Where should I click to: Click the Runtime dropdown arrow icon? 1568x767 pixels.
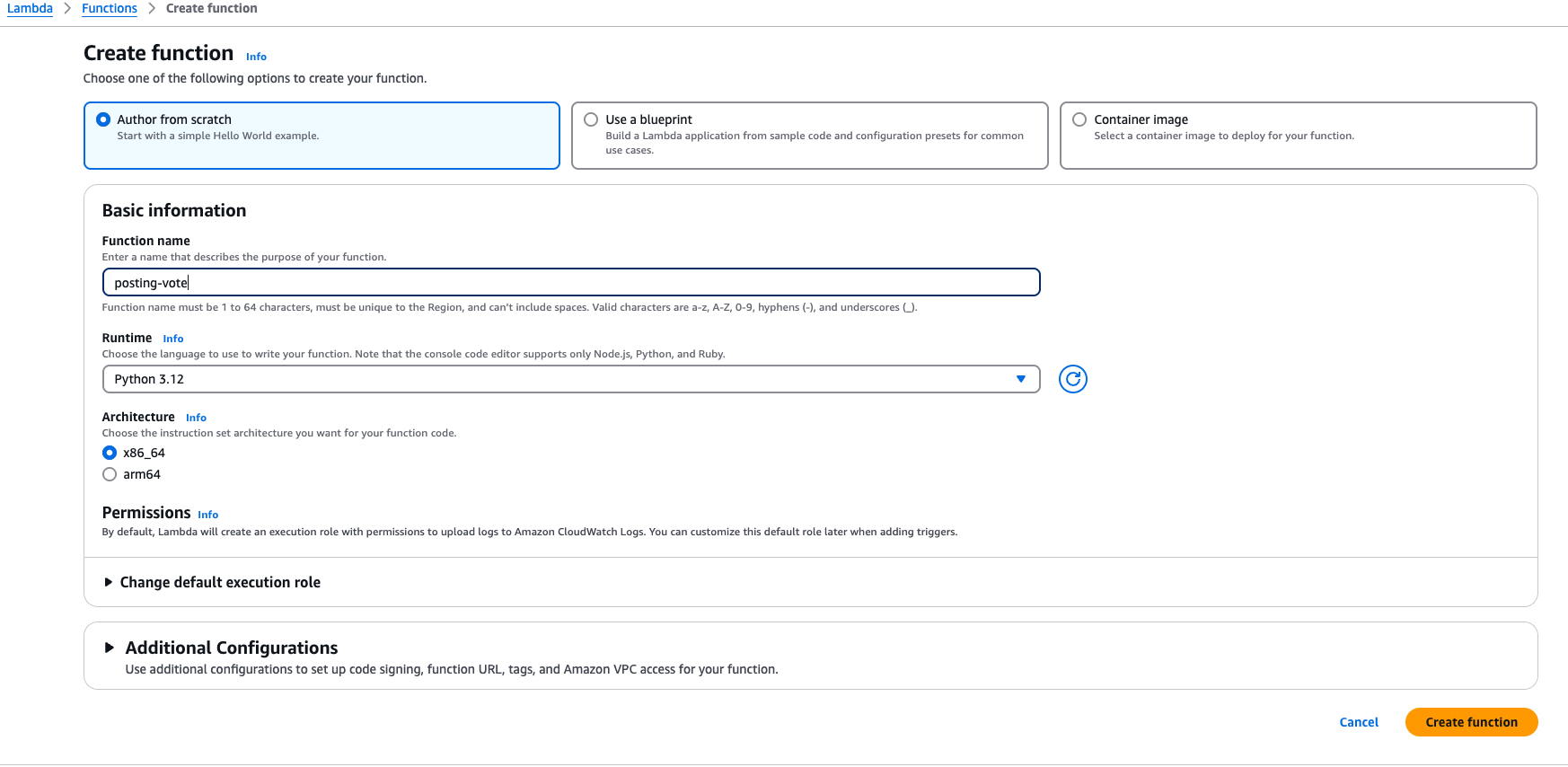pyautogui.click(x=1020, y=379)
